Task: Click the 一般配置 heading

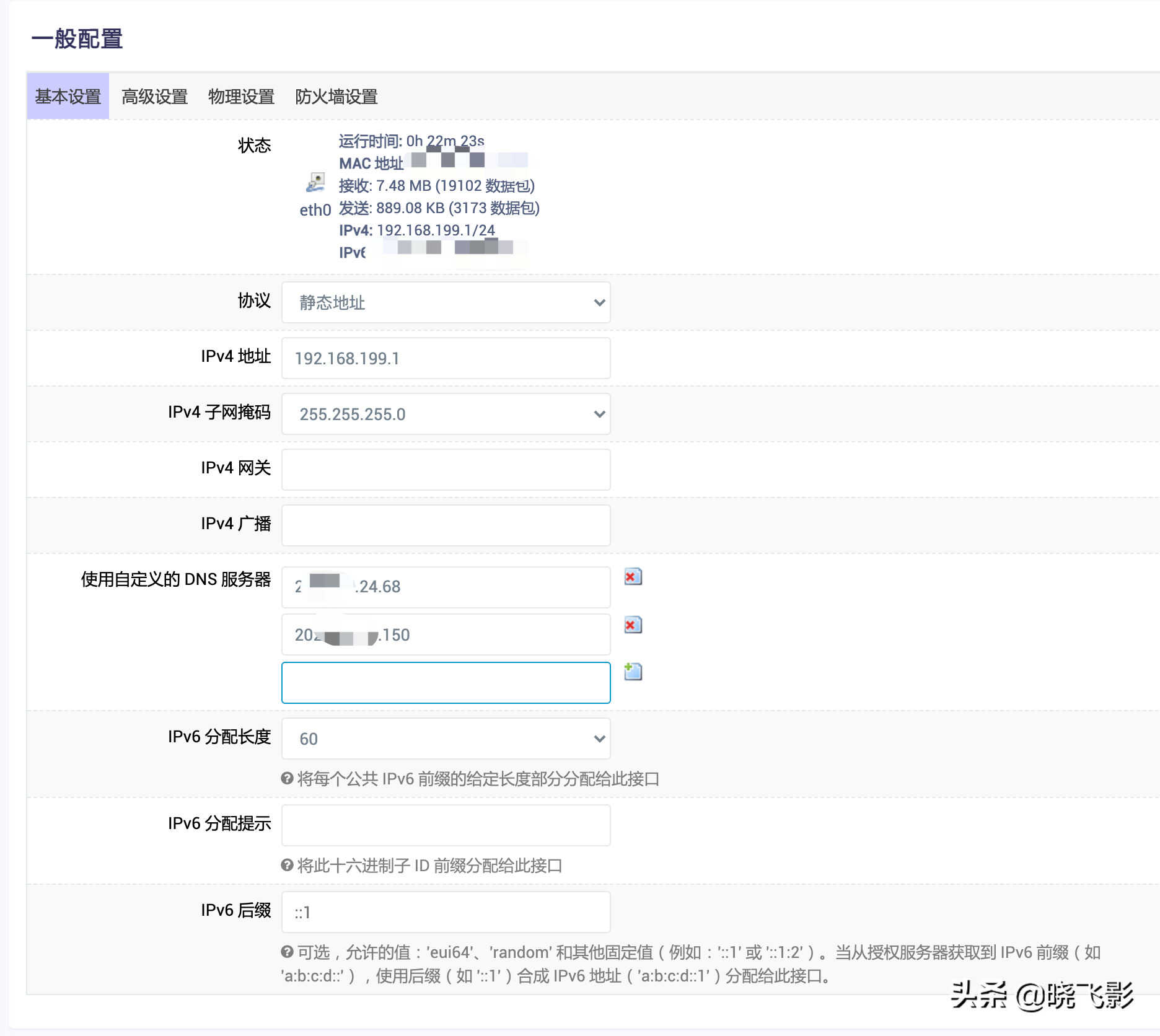Action: (x=77, y=38)
